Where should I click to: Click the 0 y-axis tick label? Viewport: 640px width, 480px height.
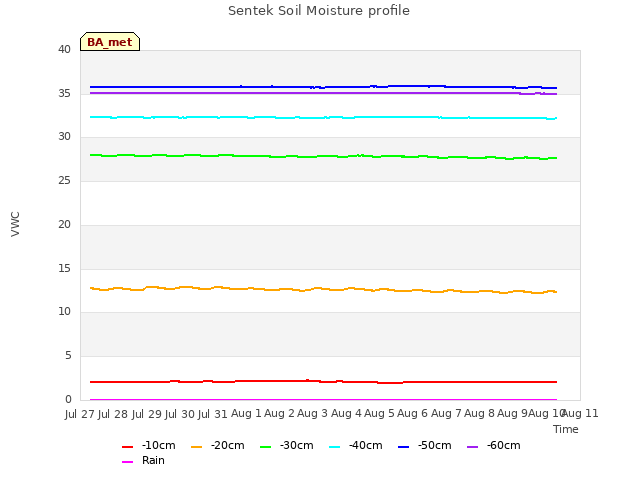[x=68, y=400]
